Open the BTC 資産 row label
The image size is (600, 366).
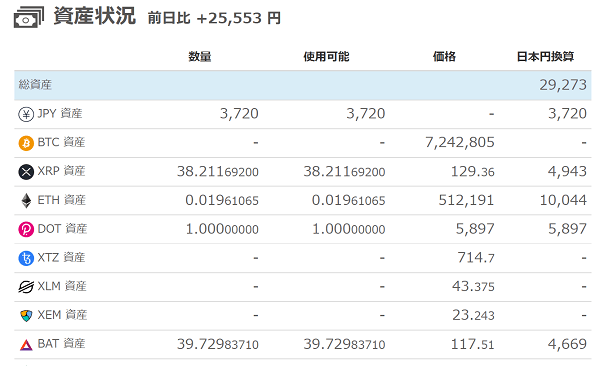tap(61, 142)
